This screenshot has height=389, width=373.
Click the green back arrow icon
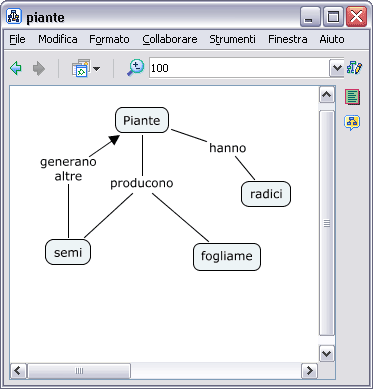pyautogui.click(x=16, y=68)
